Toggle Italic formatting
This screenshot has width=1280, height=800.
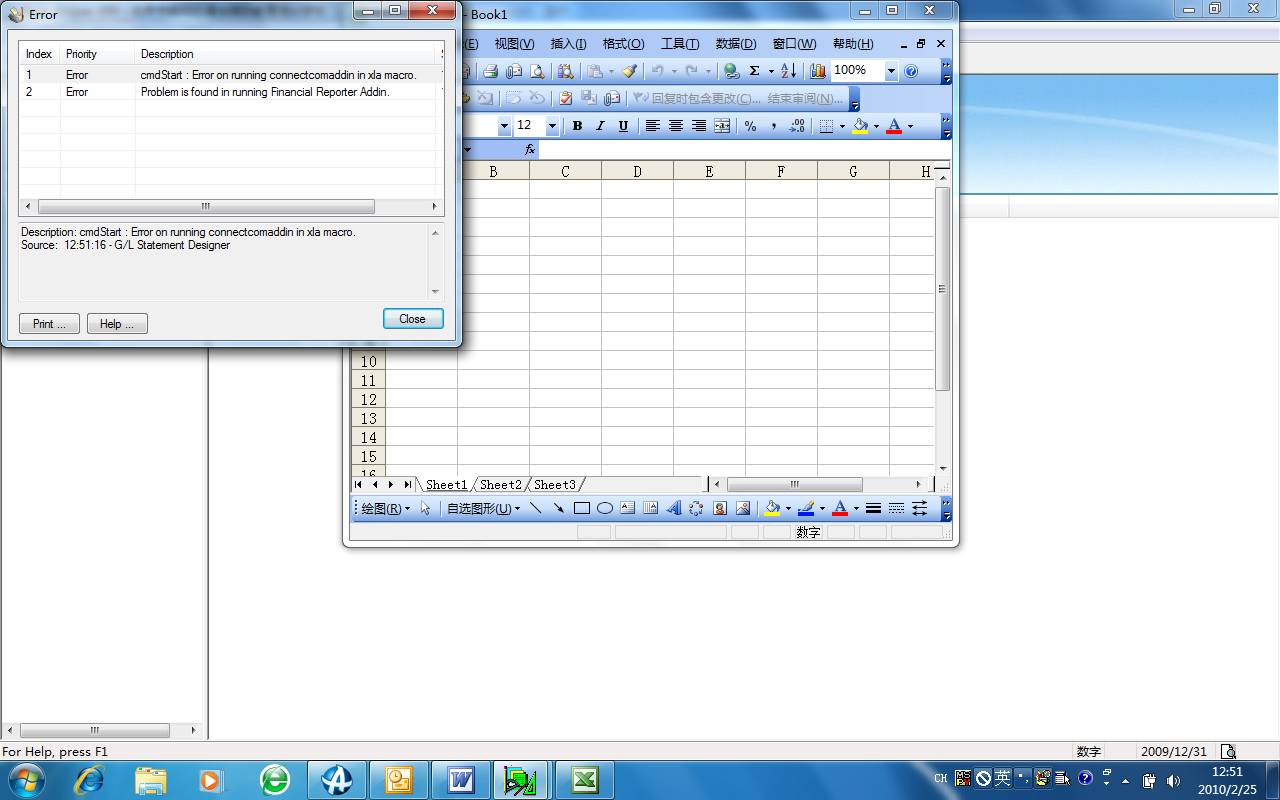pyautogui.click(x=600, y=126)
